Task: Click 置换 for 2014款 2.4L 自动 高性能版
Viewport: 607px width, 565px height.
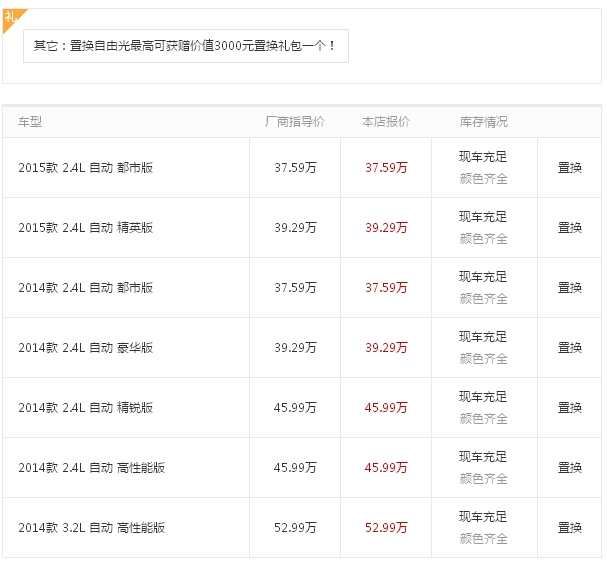Action: (x=569, y=468)
